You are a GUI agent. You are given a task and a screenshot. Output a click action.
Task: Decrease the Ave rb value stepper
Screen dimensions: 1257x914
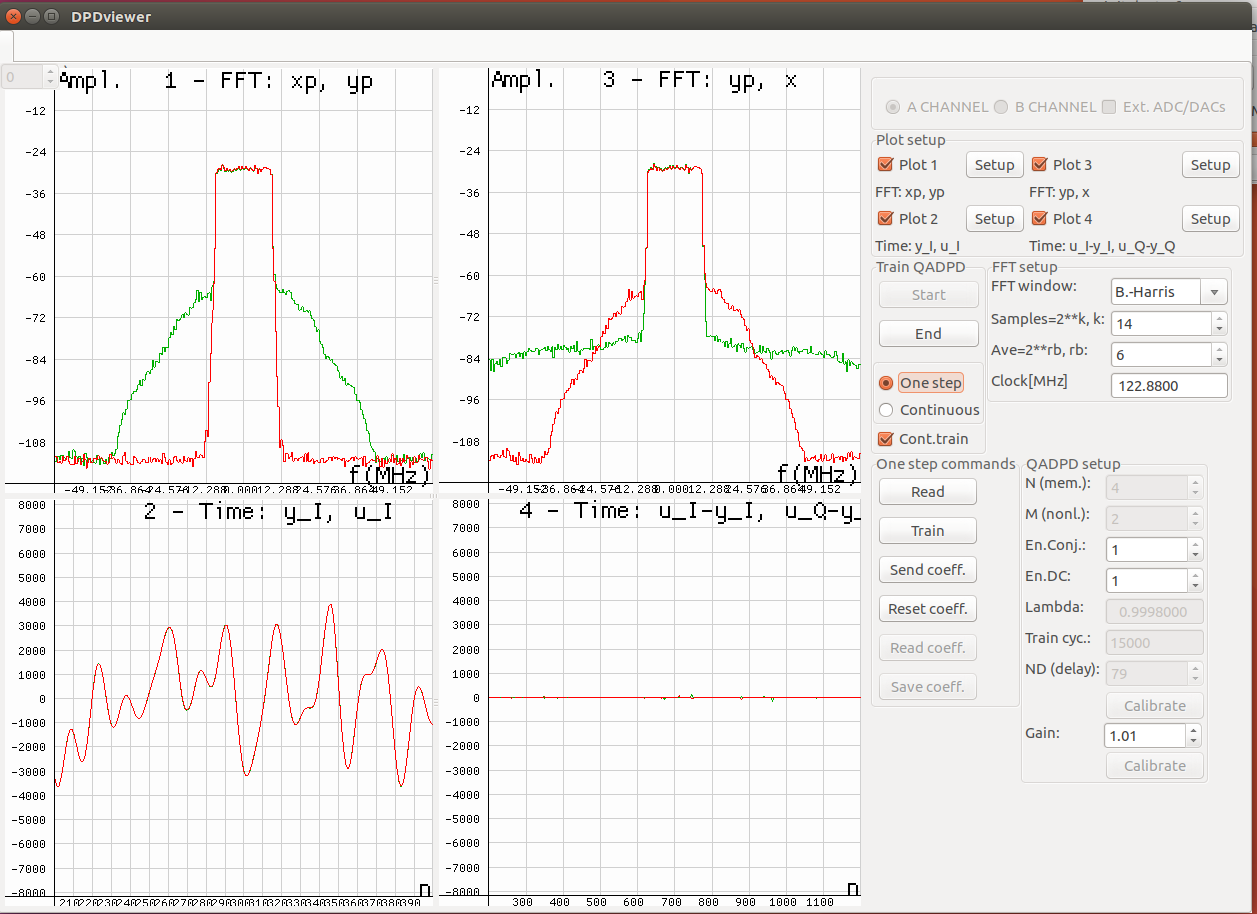click(1218, 360)
